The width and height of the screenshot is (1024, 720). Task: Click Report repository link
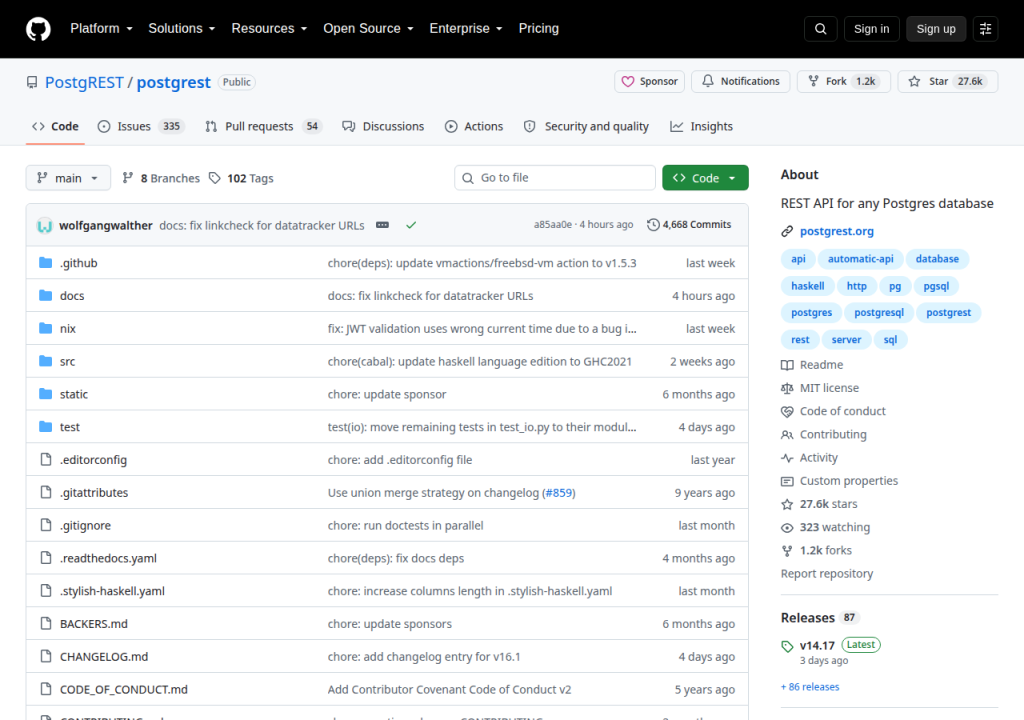point(827,574)
